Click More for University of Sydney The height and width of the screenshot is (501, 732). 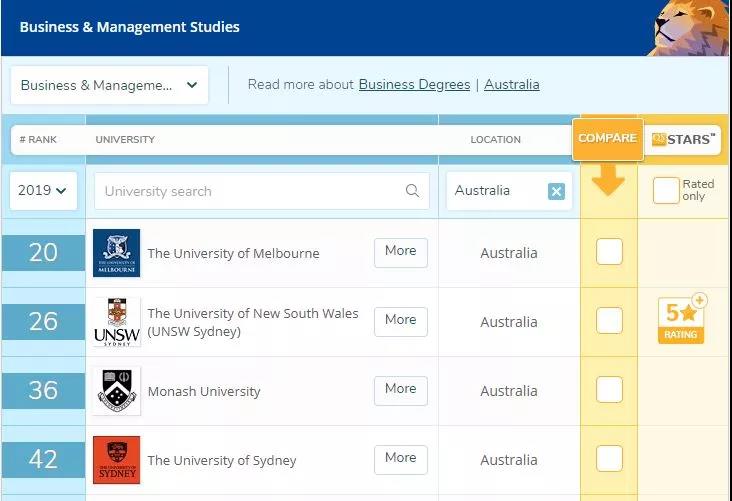[x=401, y=460]
